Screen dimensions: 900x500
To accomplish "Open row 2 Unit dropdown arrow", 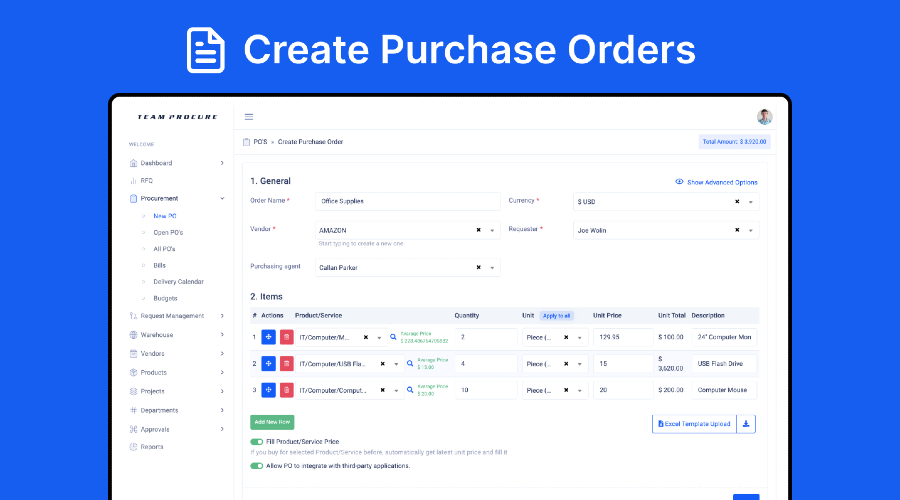I will 580,364.
